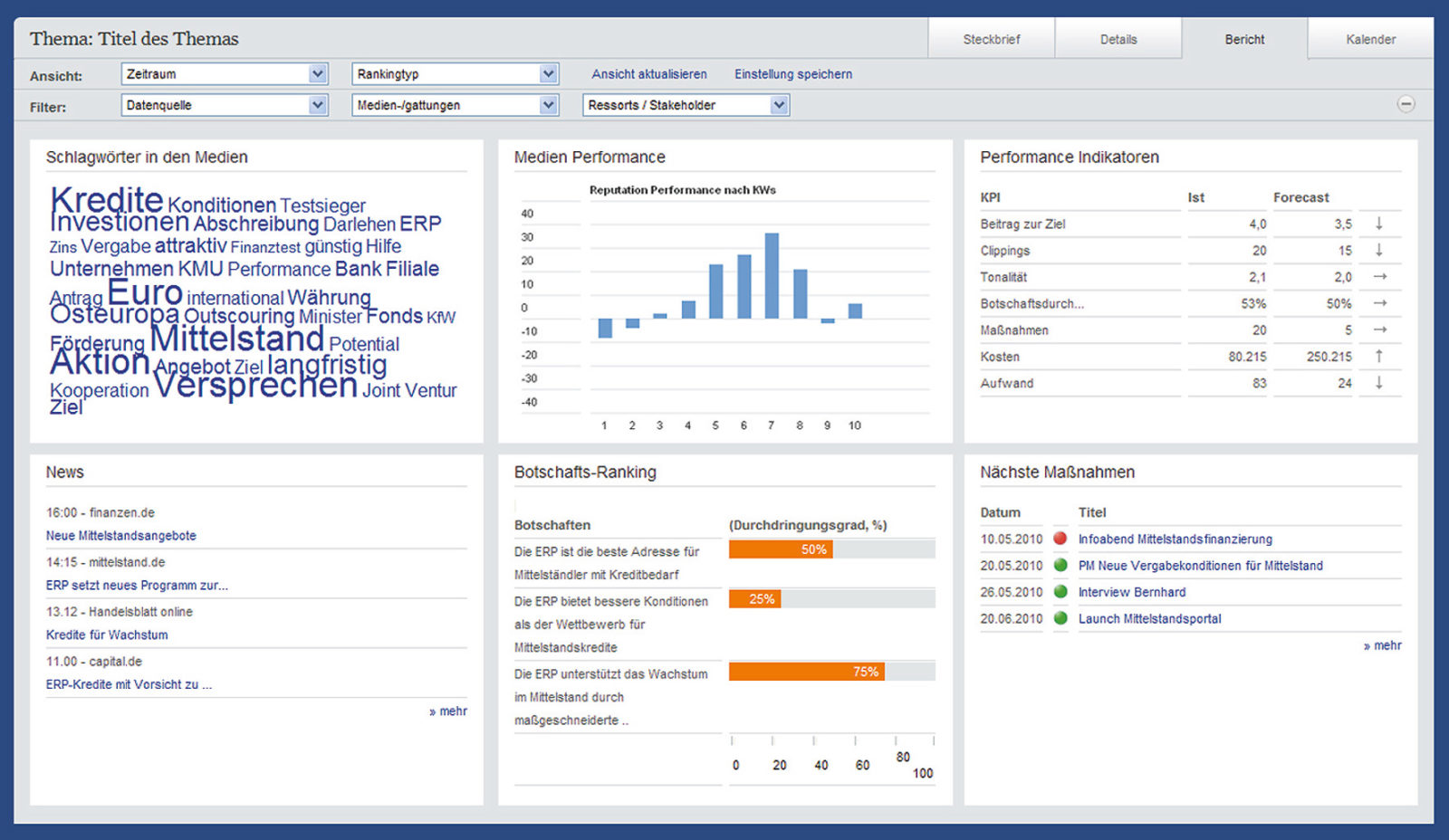1449x840 pixels.
Task: Open Launch Mittelstandsportal entry
Action: (x=1150, y=619)
